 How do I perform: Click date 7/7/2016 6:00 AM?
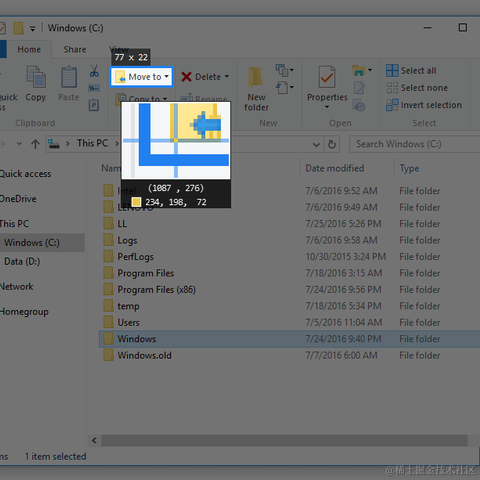(x=341, y=355)
